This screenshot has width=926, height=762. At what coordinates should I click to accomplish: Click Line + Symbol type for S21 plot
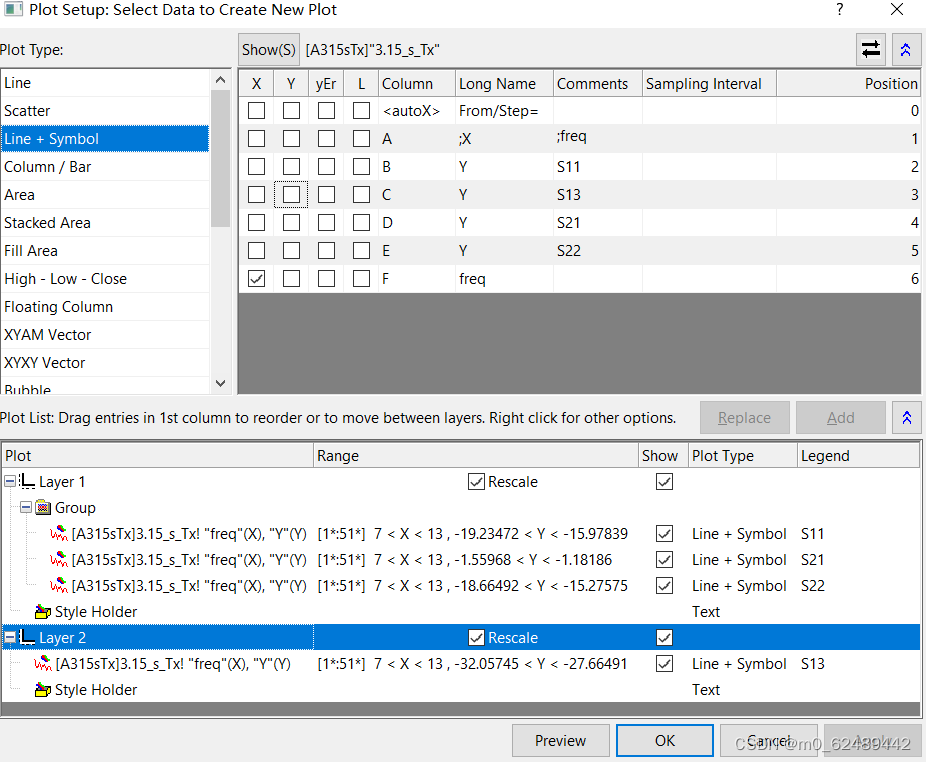point(739,559)
